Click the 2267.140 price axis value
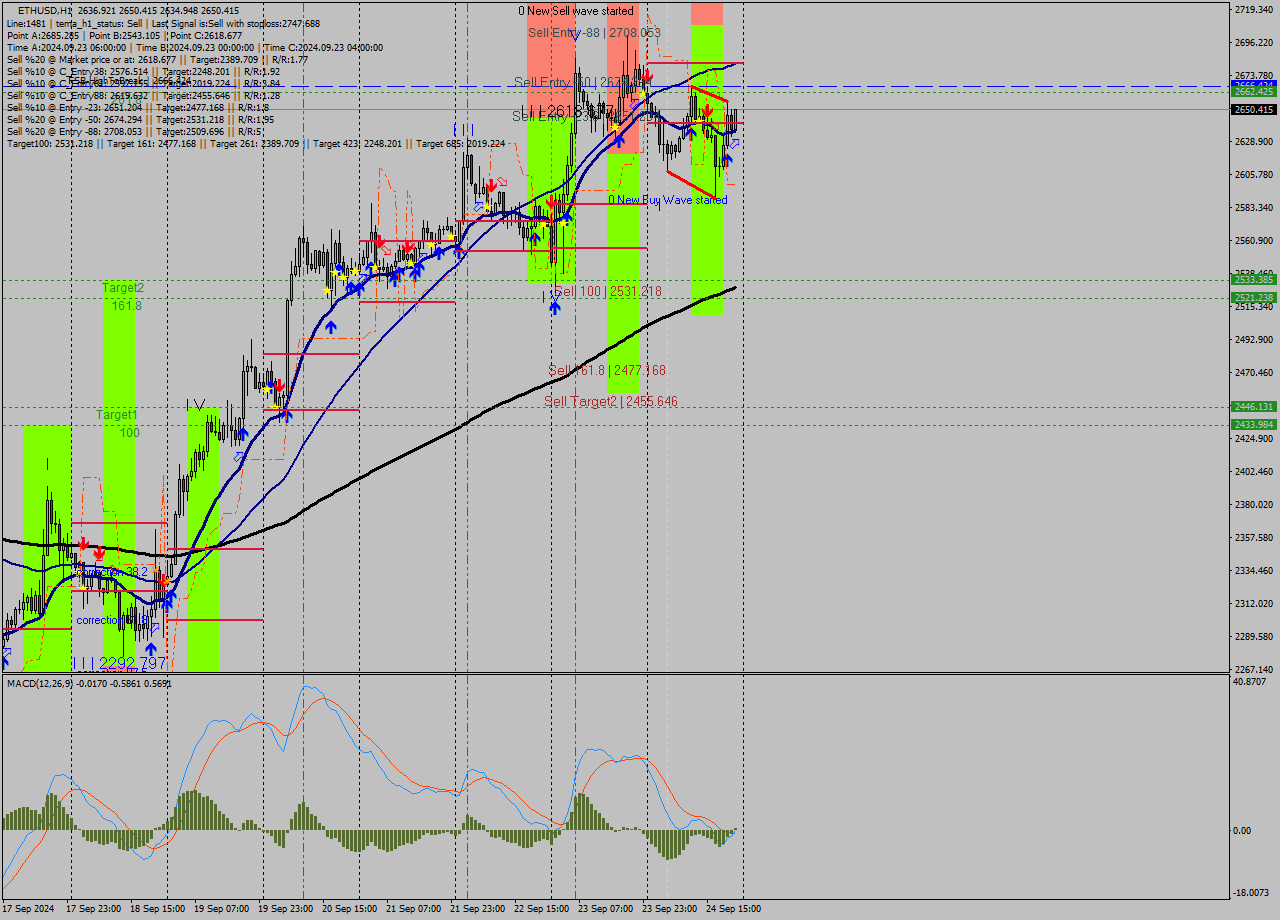Image resolution: width=1280 pixels, height=920 pixels. point(1254,669)
